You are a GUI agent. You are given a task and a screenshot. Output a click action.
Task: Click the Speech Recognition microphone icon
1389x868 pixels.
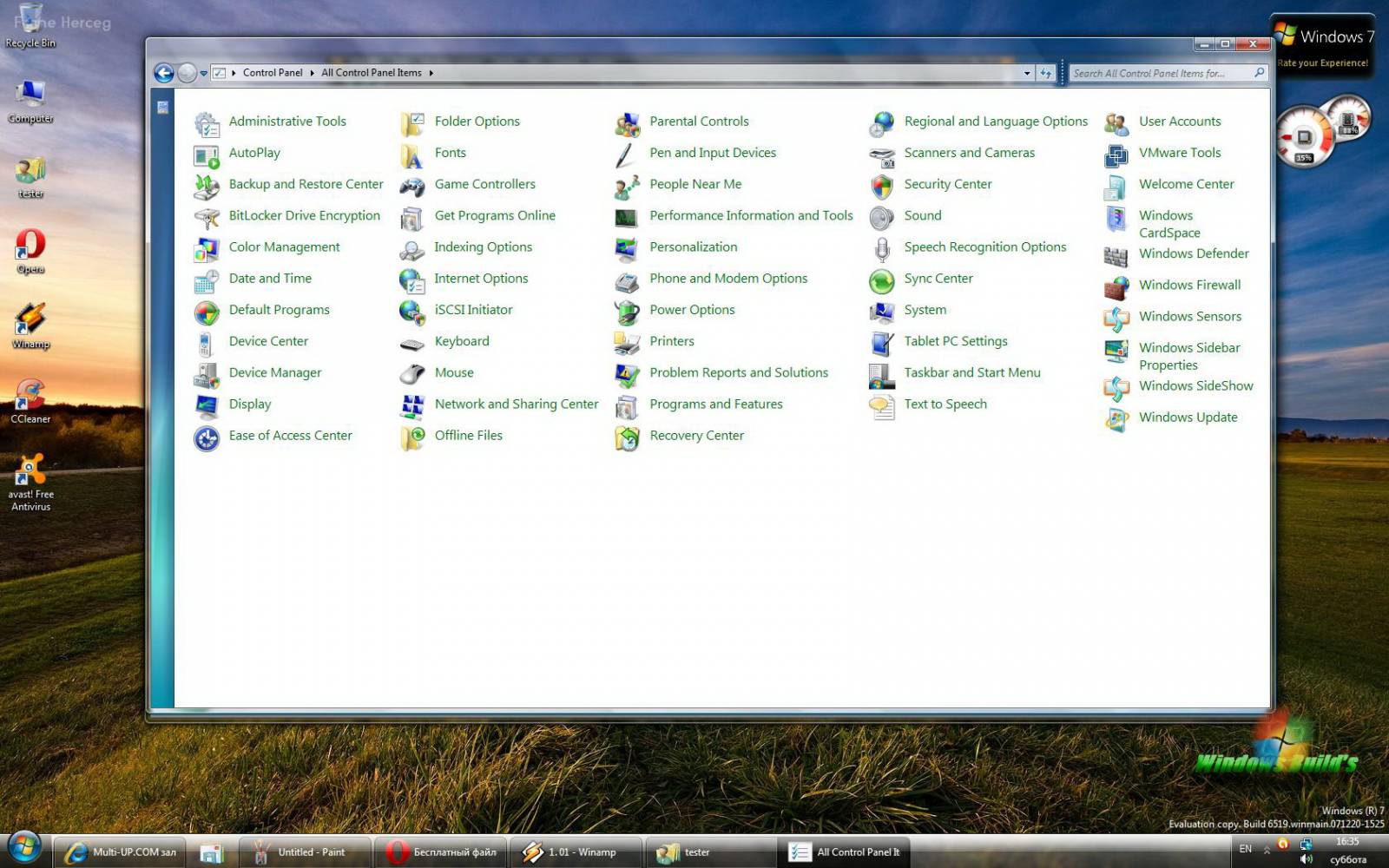882,250
